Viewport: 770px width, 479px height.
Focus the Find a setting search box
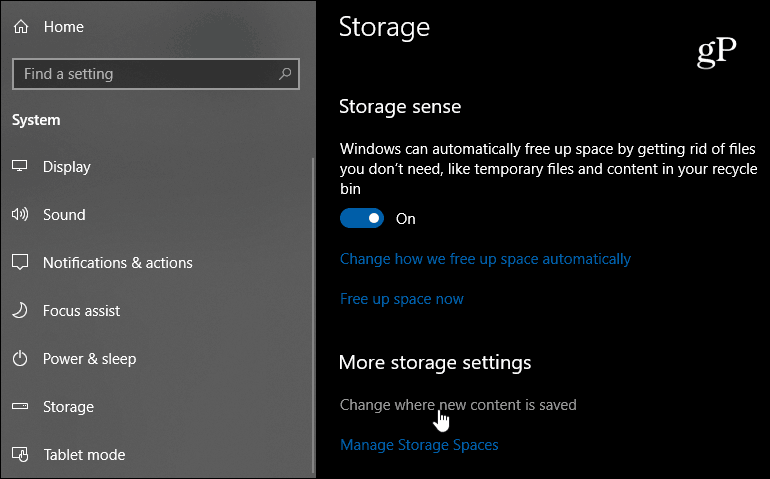[x=156, y=74]
